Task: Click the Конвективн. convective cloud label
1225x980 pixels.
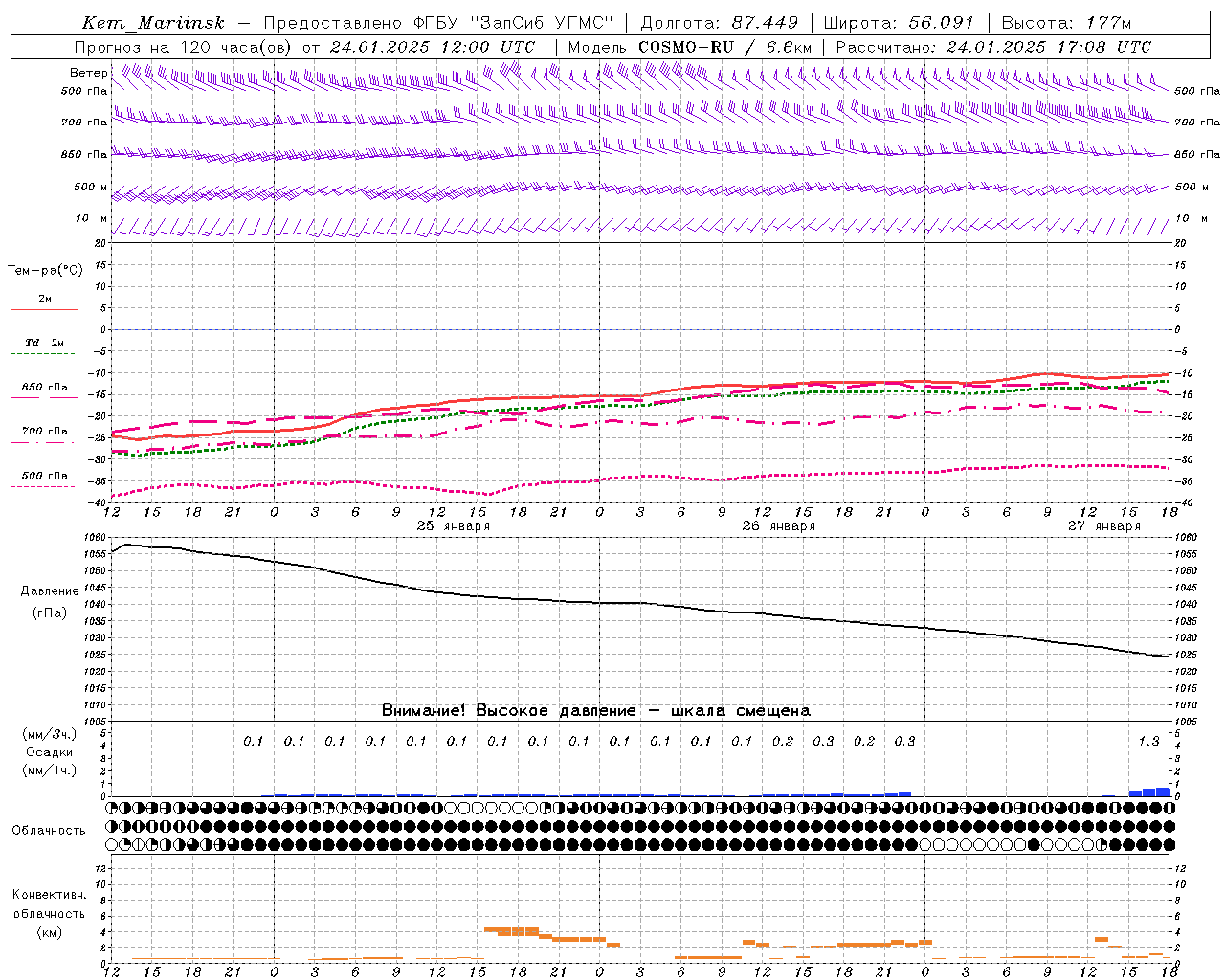Action: pos(49,895)
